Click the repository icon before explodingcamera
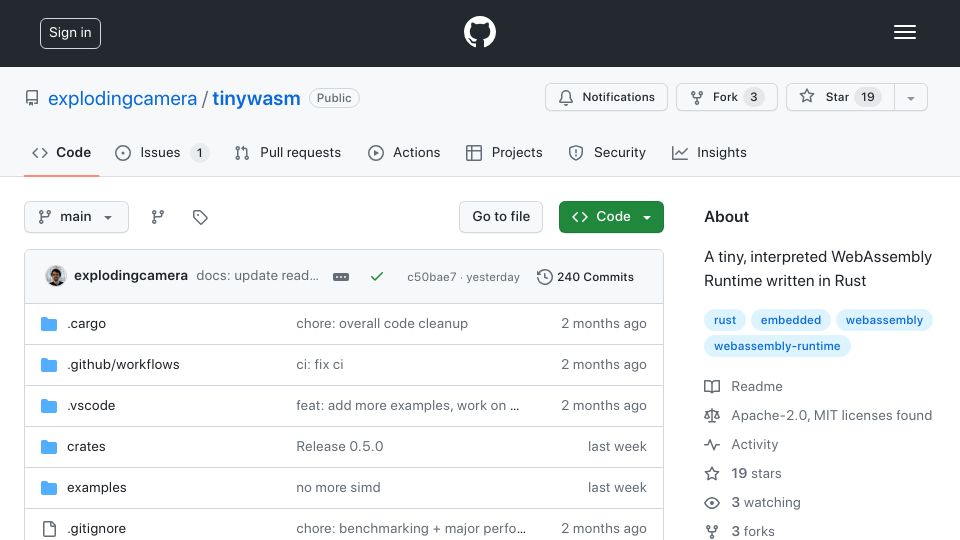The height and width of the screenshot is (540, 960). click(32, 98)
